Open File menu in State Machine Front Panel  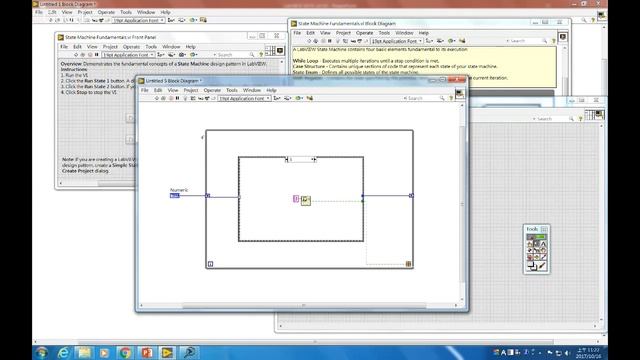point(64,47)
